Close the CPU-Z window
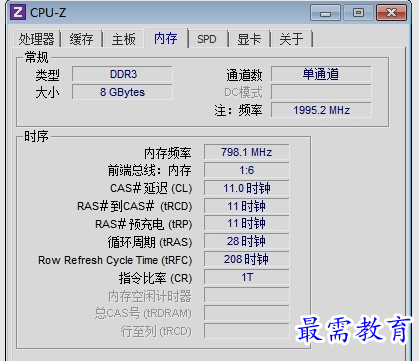Image resolution: width=419 pixels, height=361 pixels. click(392, 13)
